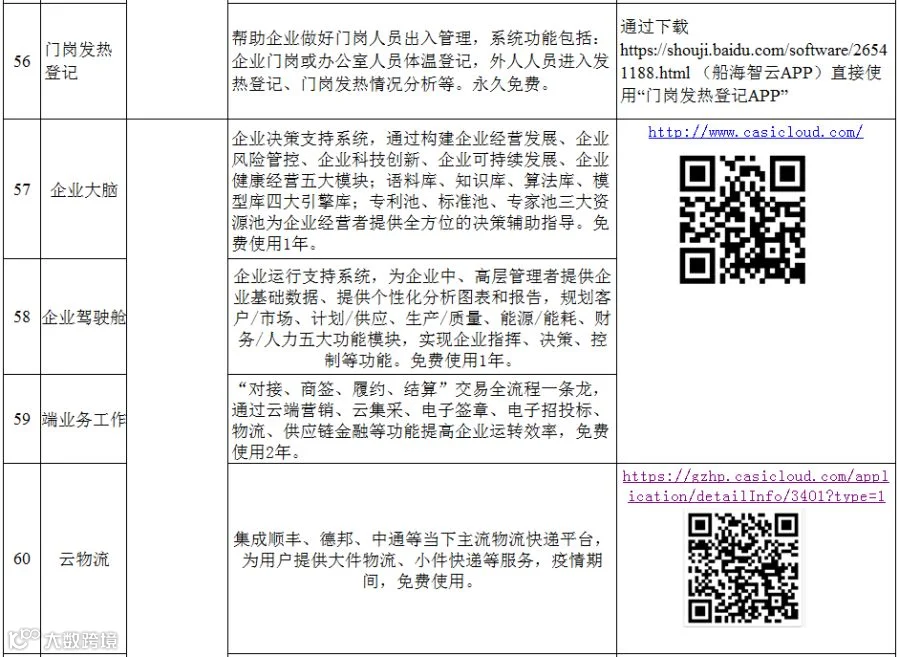
Task: Open the gzhp.casicloud.com application detail link
Action: tap(756, 486)
